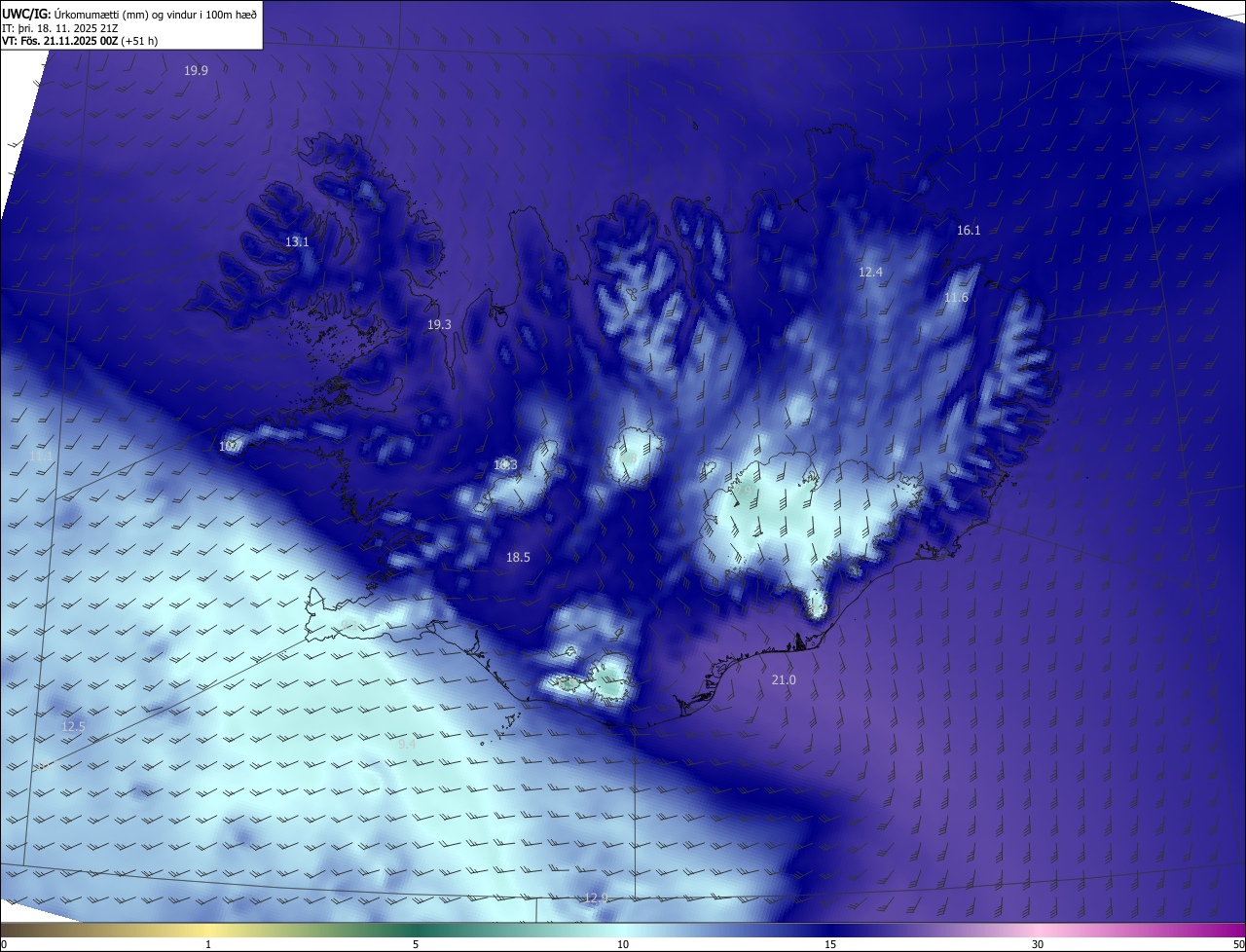Click the color scale tick label 50
1246x952 pixels.
point(1238,944)
